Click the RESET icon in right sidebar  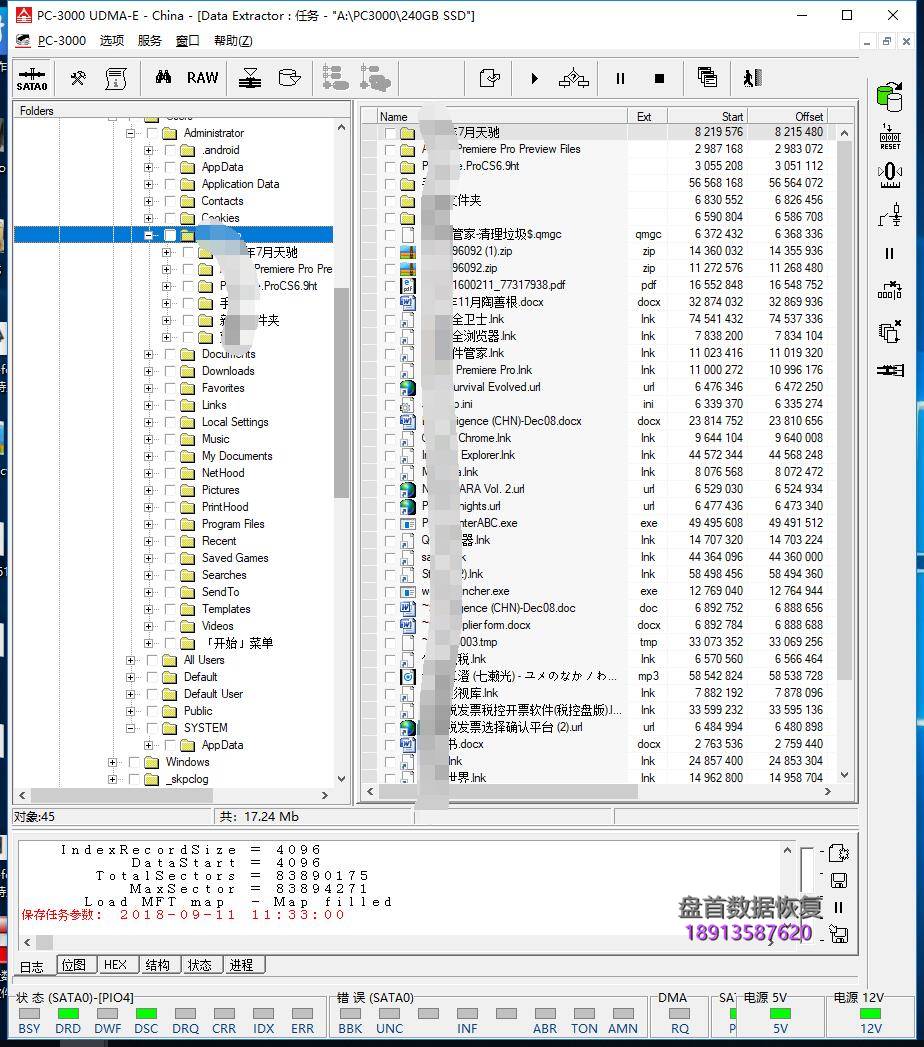tap(889, 136)
